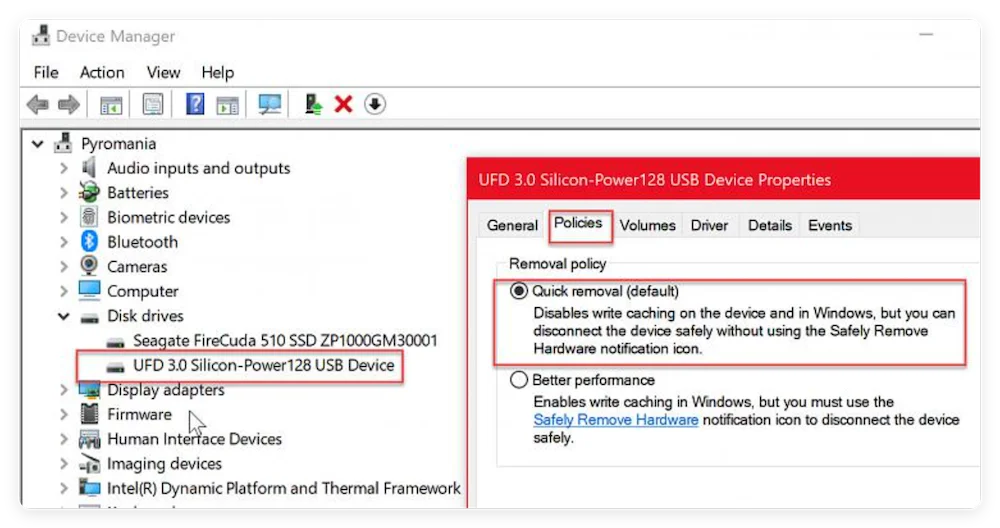
Task: Click the Device Manager title bar icon
Action: tap(41, 36)
